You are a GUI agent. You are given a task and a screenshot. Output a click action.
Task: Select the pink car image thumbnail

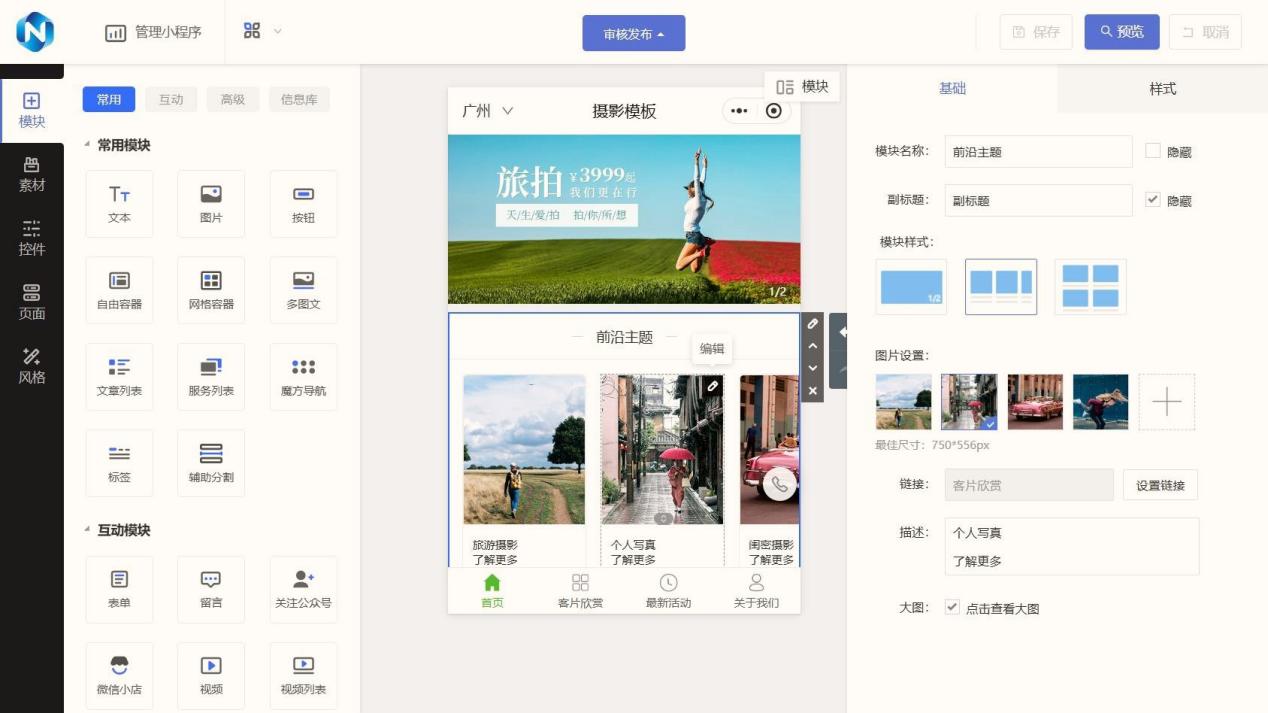tap(1035, 402)
